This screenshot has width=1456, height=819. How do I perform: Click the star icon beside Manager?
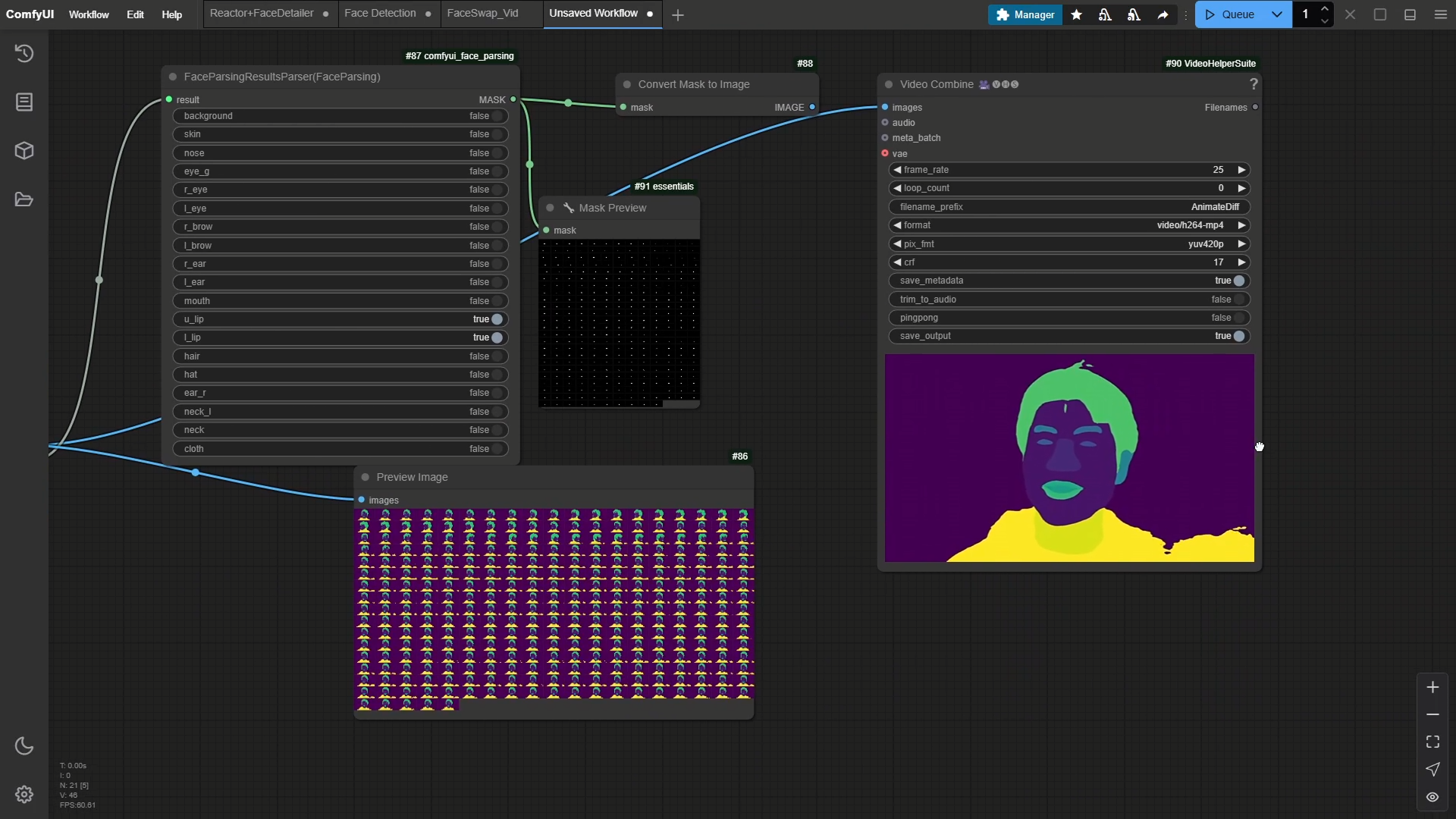[x=1076, y=14]
